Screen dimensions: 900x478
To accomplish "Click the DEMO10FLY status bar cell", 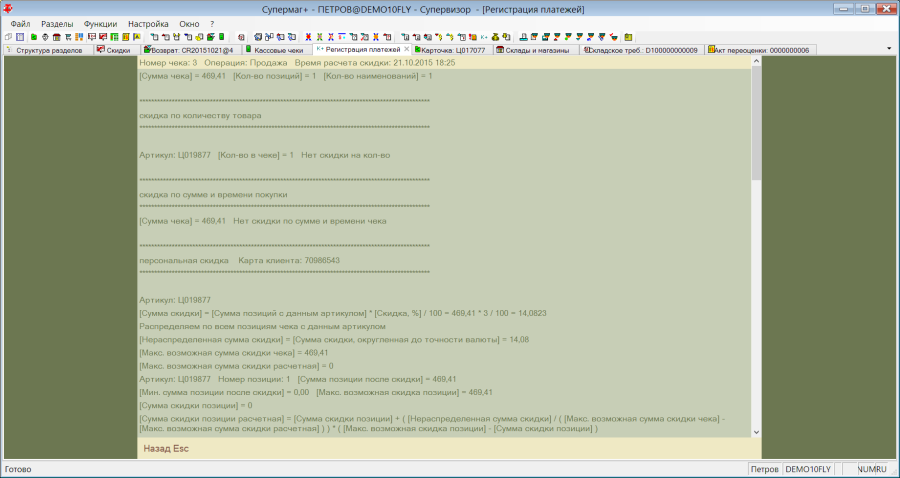I will [x=808, y=469].
